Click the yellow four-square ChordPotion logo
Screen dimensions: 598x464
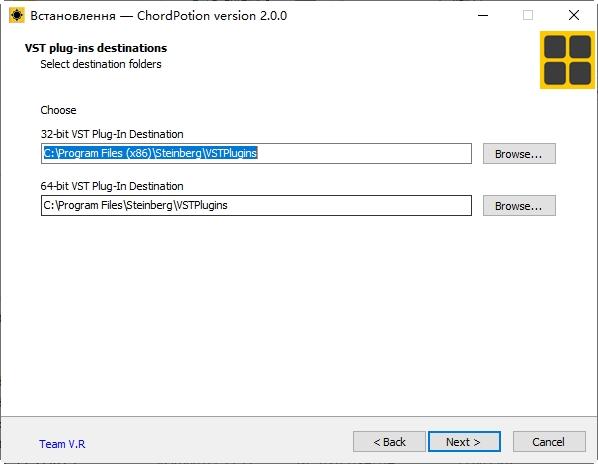point(567,60)
